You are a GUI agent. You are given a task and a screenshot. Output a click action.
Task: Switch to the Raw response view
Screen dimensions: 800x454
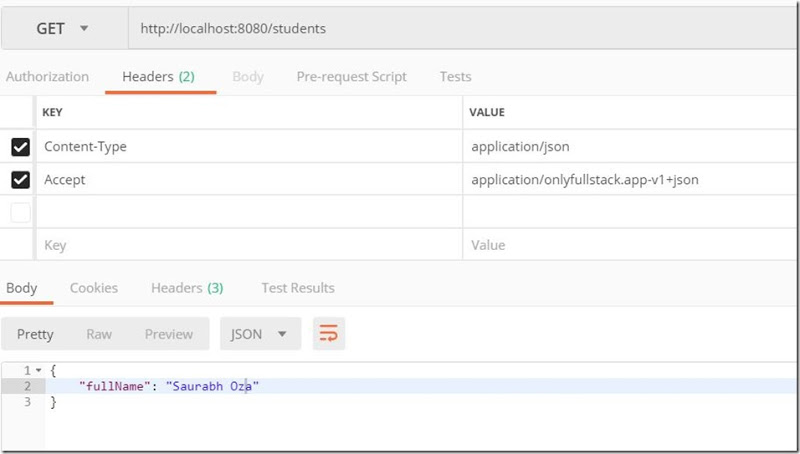point(99,334)
